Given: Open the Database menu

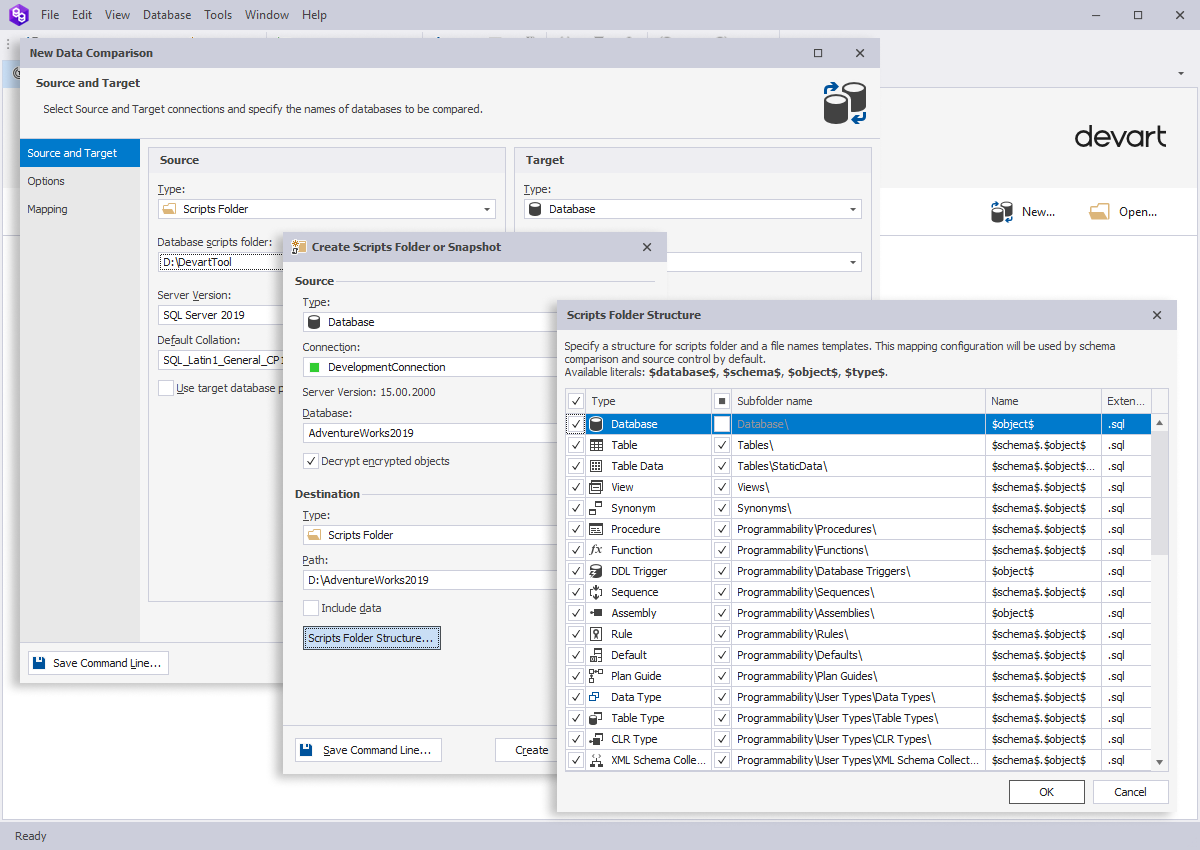Looking at the screenshot, I should pyautogui.click(x=166, y=14).
